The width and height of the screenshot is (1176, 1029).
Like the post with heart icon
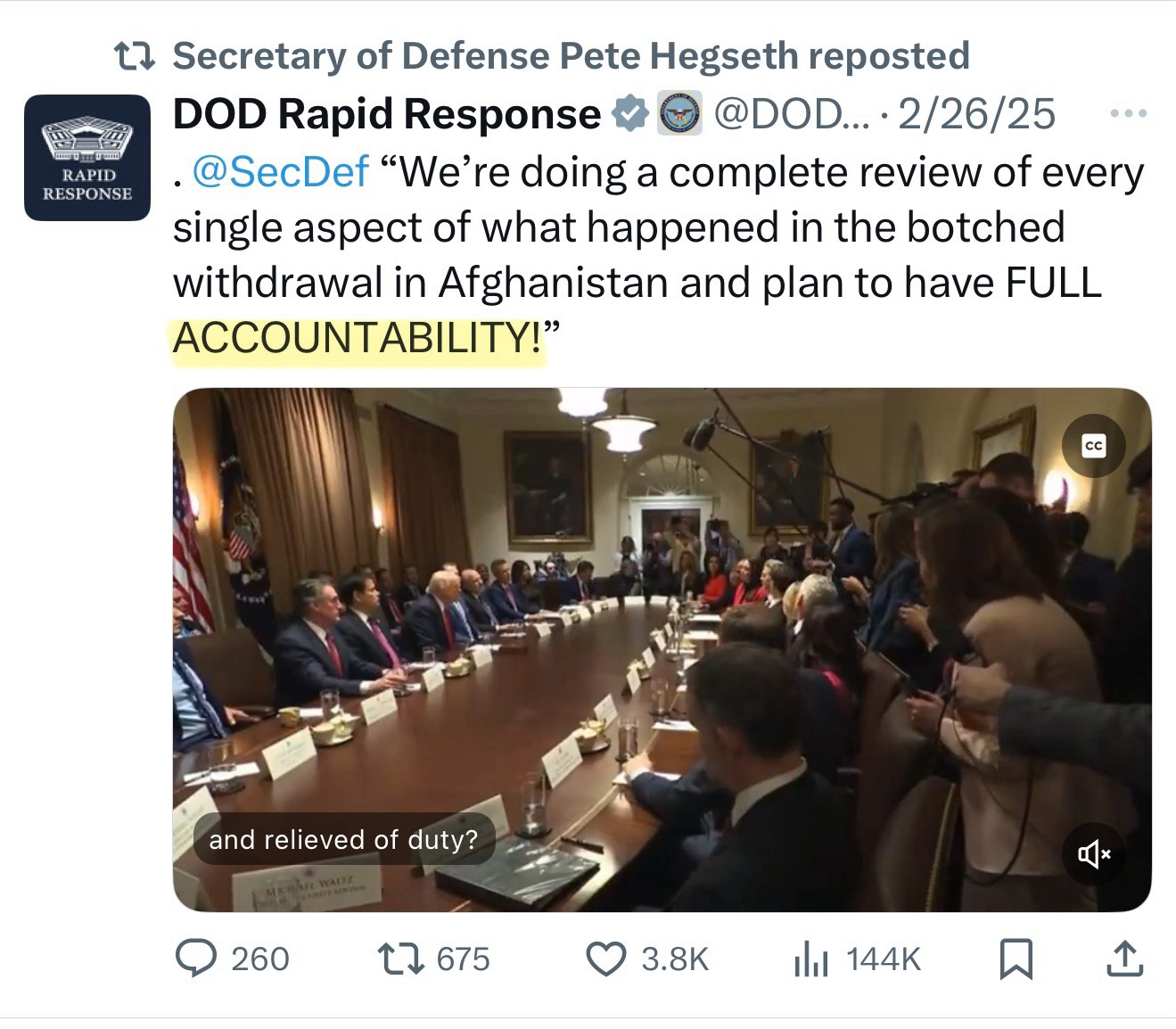click(606, 959)
